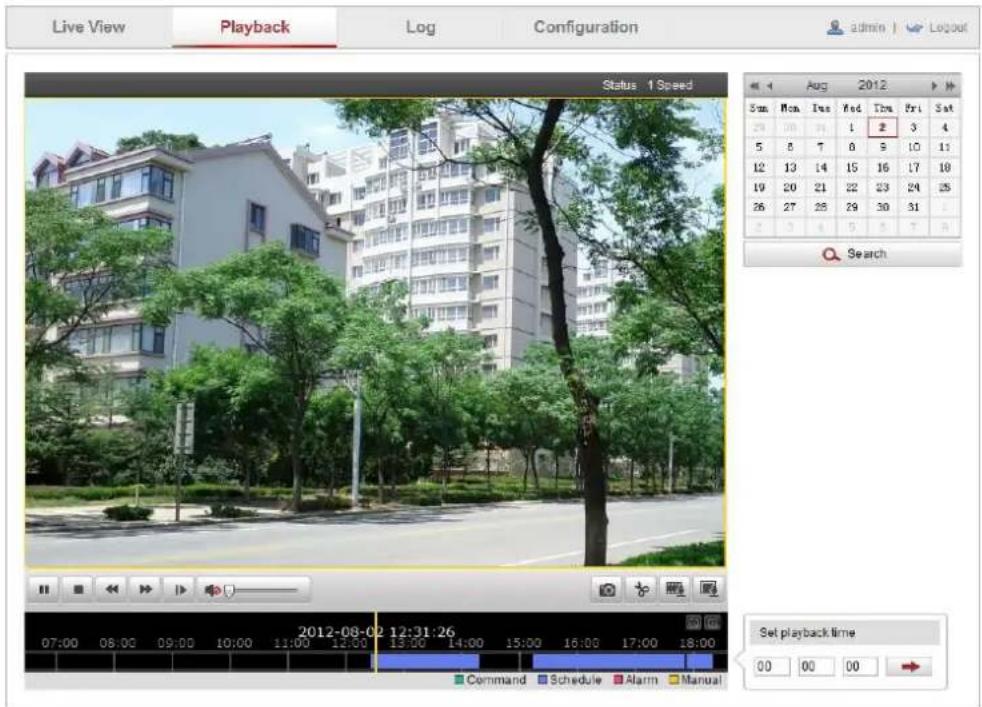Viewport: 982px width, 707px height.
Task: Open captured picture download icon
Action: tap(709, 589)
